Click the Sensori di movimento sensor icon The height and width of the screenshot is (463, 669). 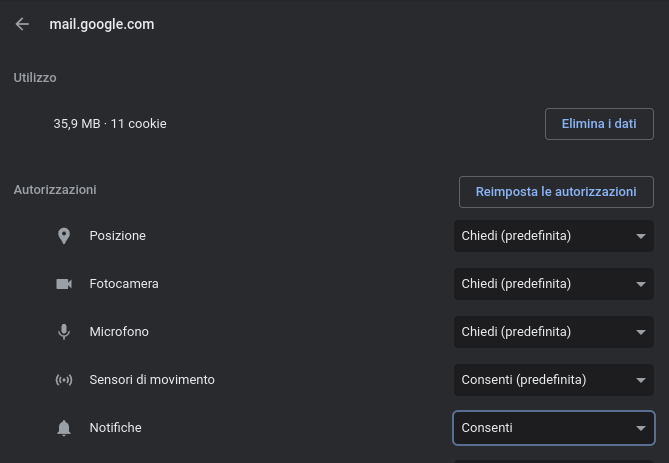[x=64, y=380]
